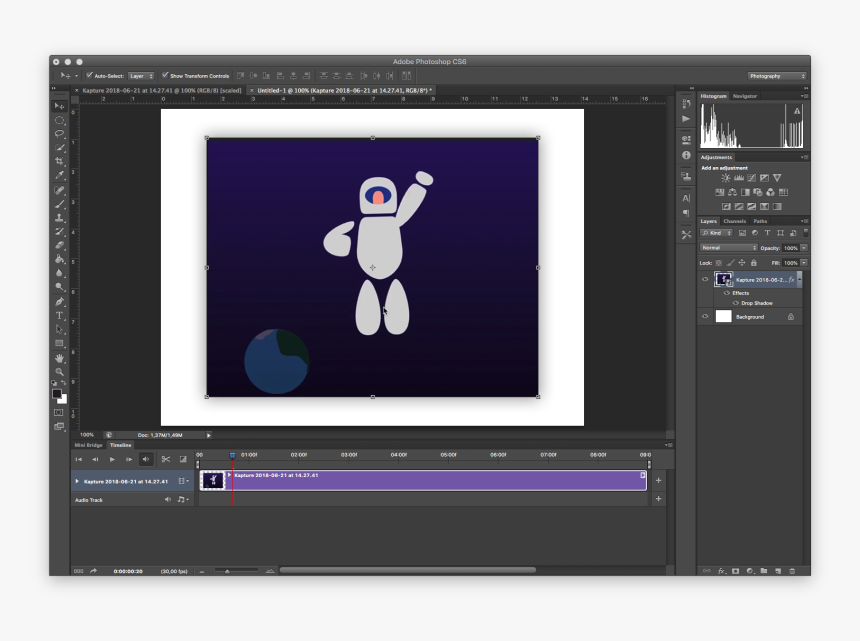Screen dimensions: 860x641
Task: Select the Elliptical Marquee tool
Action: [59, 120]
